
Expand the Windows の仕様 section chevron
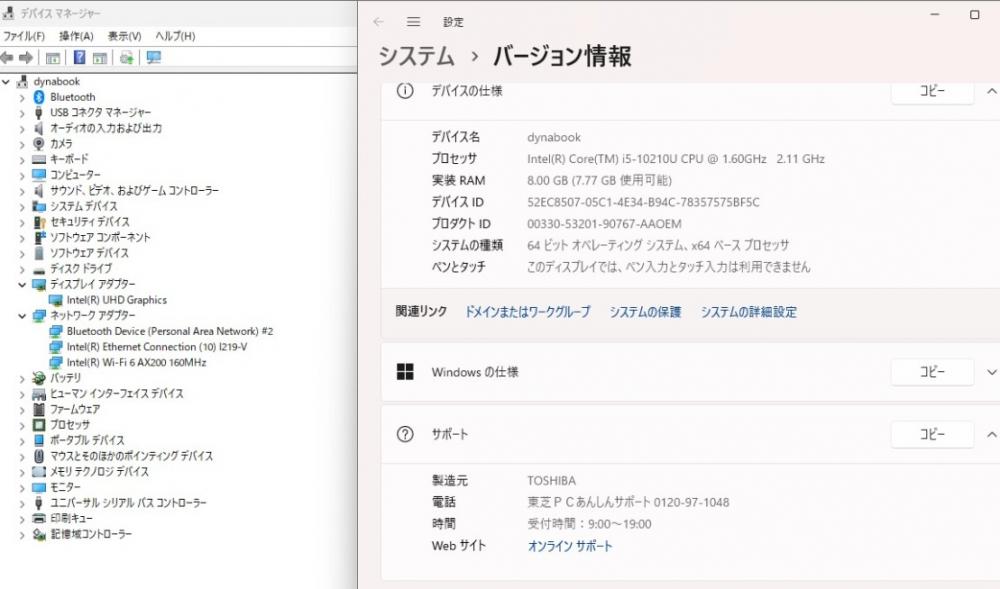tap(991, 372)
